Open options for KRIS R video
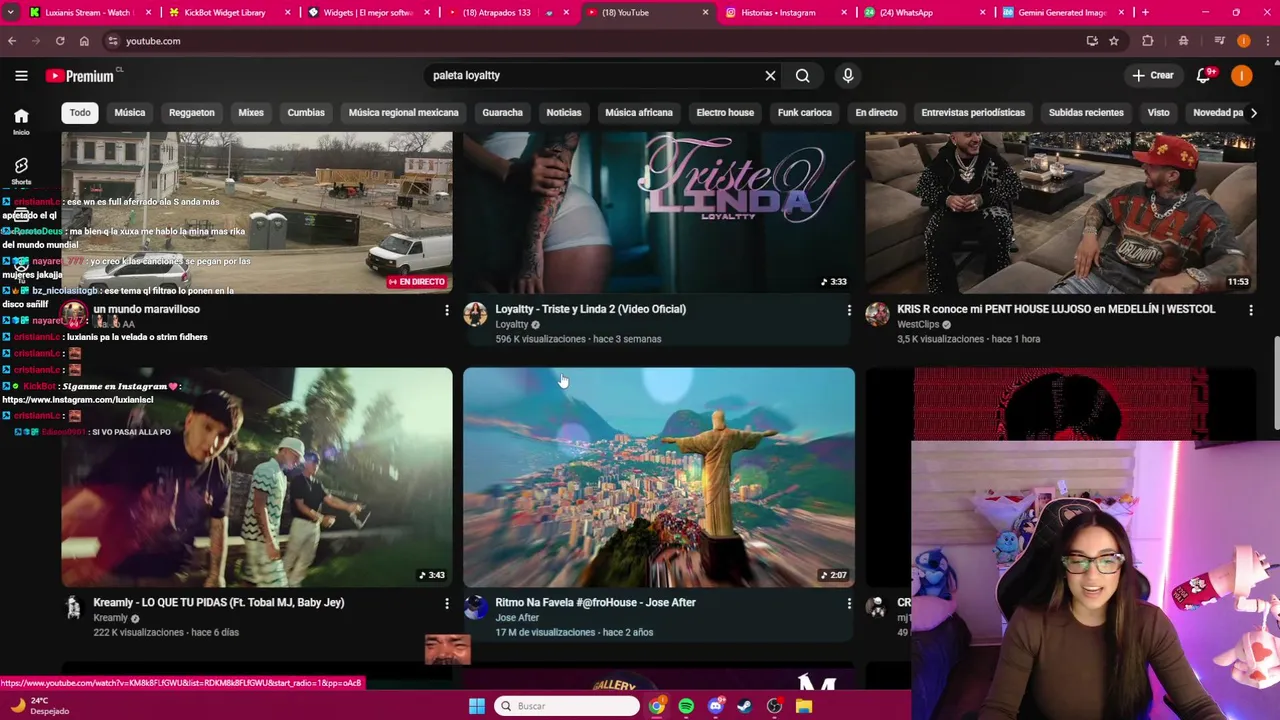 (x=1251, y=310)
